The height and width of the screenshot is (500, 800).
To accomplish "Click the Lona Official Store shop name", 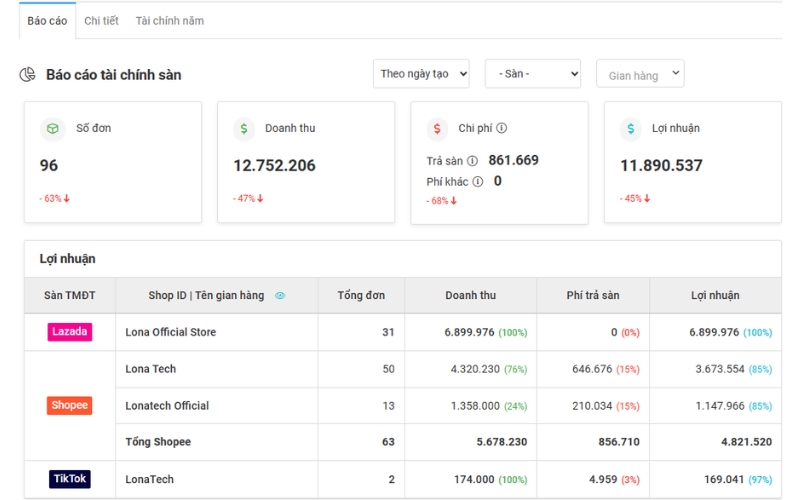I will (170, 332).
